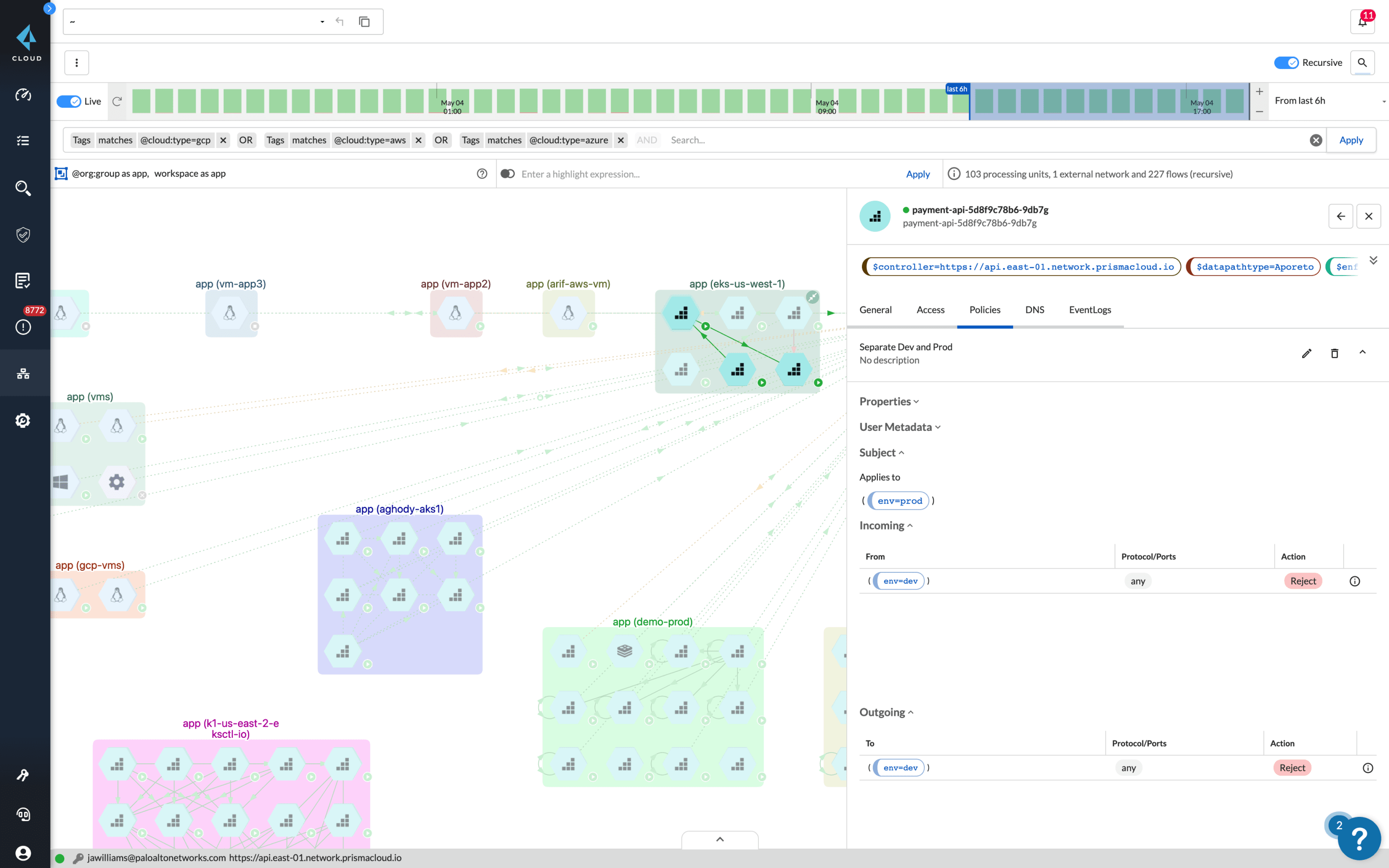Screen dimensions: 1389x868
Task: Click Apply next to the tag filter
Action: coord(1351,140)
